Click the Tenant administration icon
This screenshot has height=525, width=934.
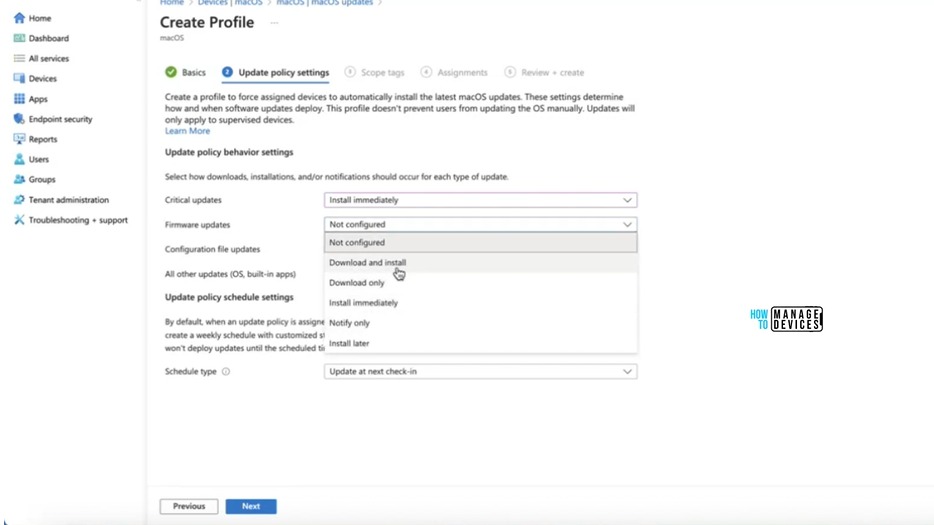[19, 200]
